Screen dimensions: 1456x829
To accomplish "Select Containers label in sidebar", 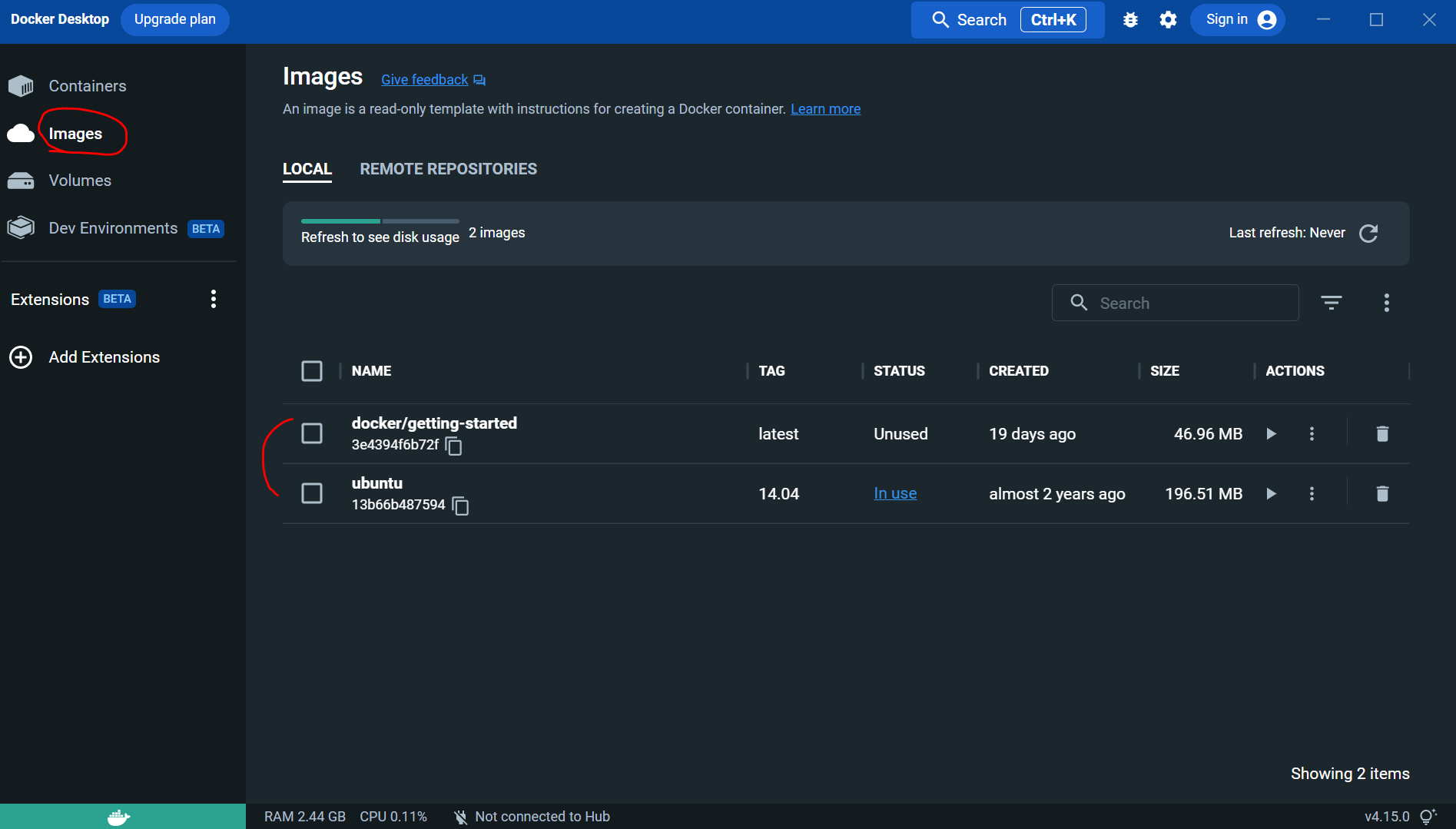I will coord(88,86).
